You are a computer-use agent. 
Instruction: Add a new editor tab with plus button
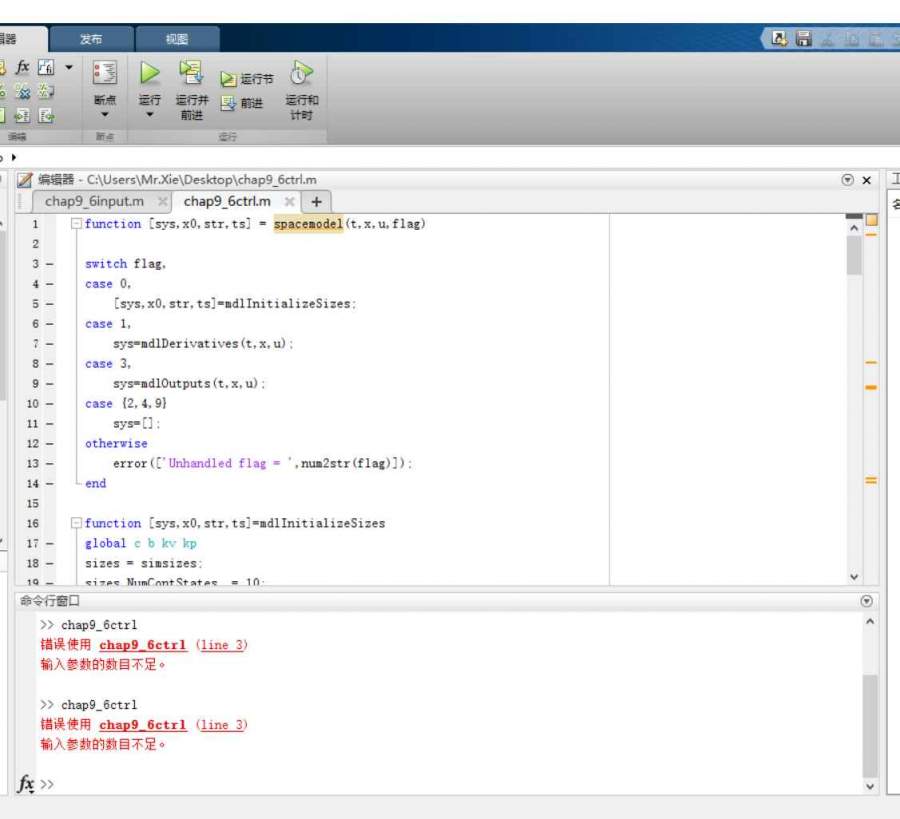tap(316, 201)
